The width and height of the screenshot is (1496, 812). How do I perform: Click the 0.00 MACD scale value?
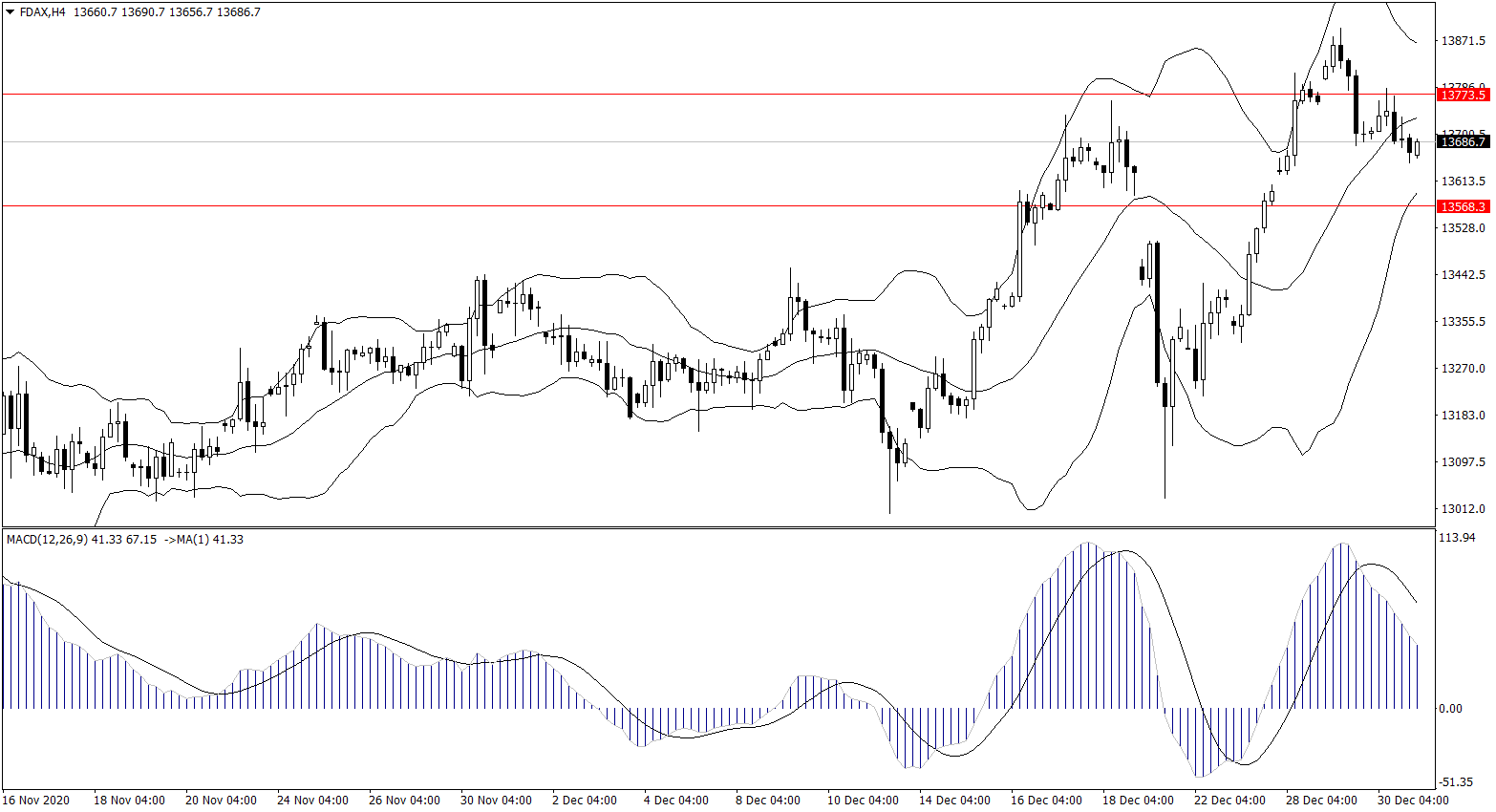1450,709
